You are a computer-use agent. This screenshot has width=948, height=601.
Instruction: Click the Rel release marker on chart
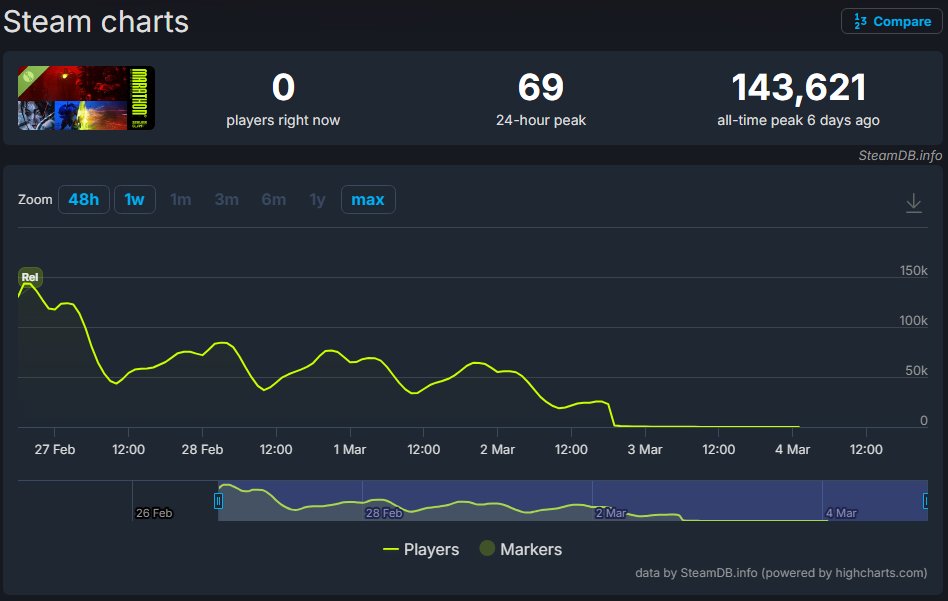click(x=30, y=277)
